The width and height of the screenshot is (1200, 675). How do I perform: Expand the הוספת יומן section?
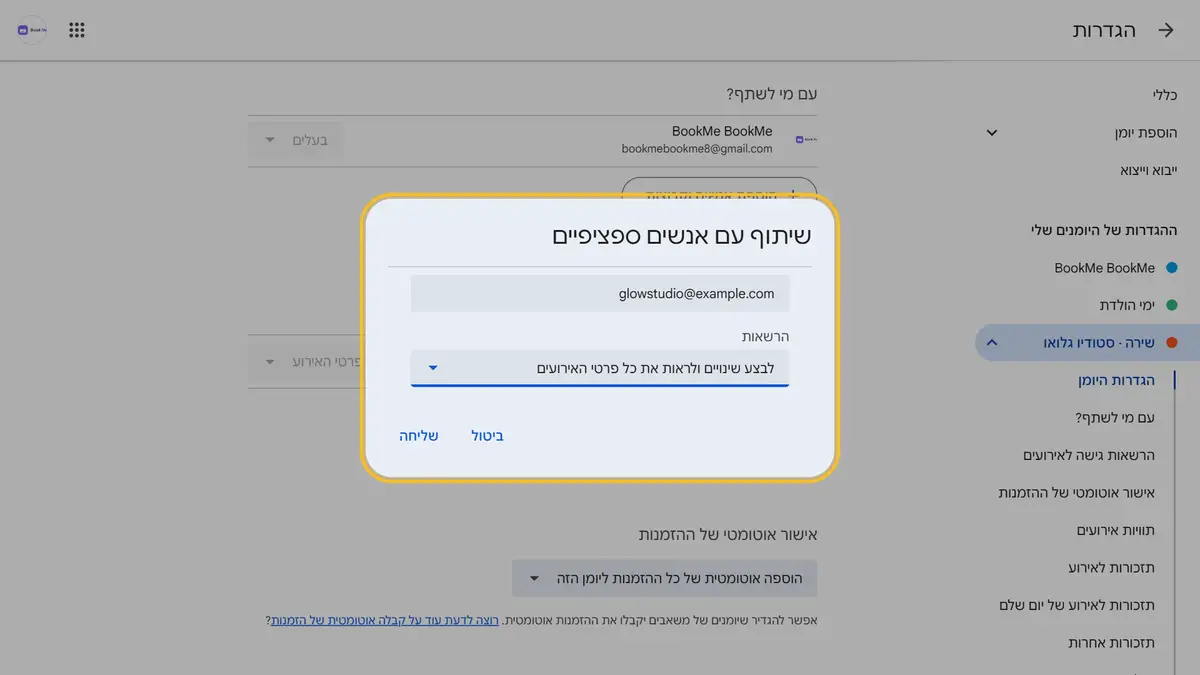click(x=991, y=132)
